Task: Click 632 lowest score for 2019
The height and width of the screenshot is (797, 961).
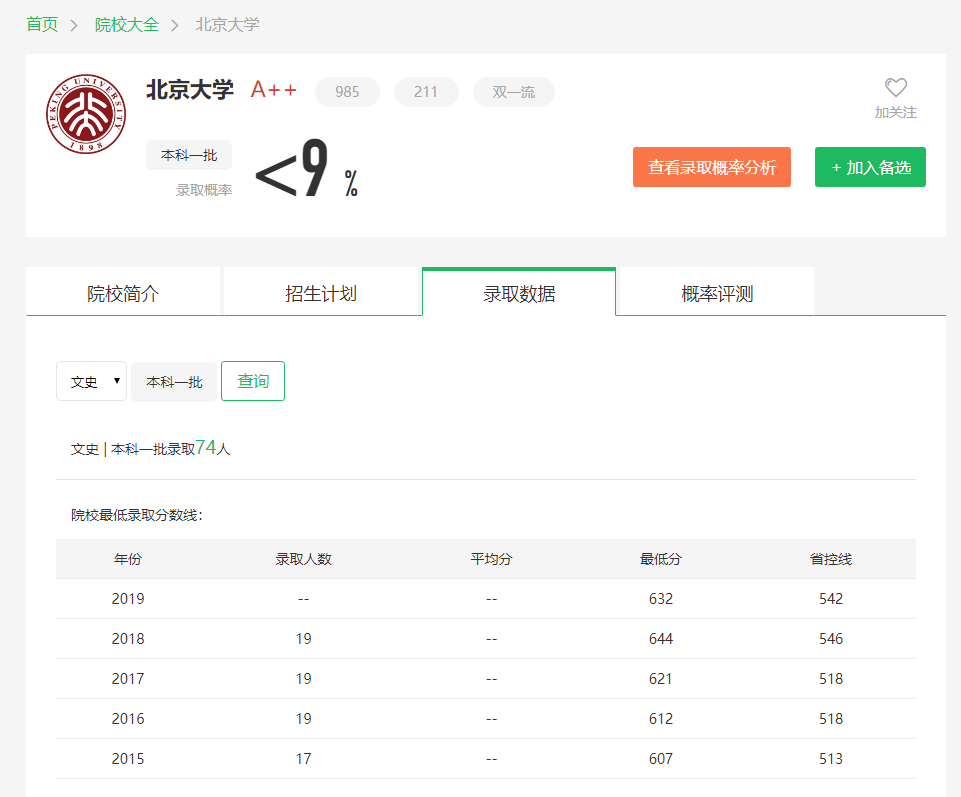Action: click(661, 599)
